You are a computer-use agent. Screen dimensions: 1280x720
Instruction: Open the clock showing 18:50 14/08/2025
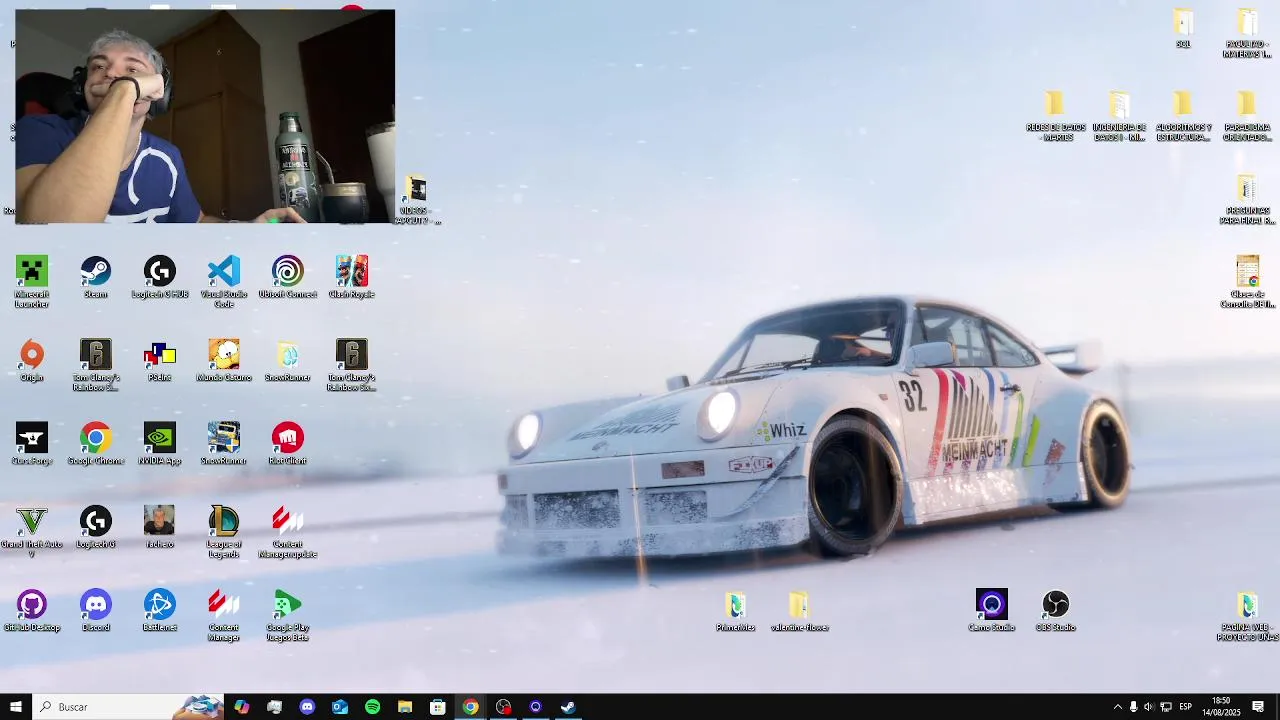(x=1221, y=707)
